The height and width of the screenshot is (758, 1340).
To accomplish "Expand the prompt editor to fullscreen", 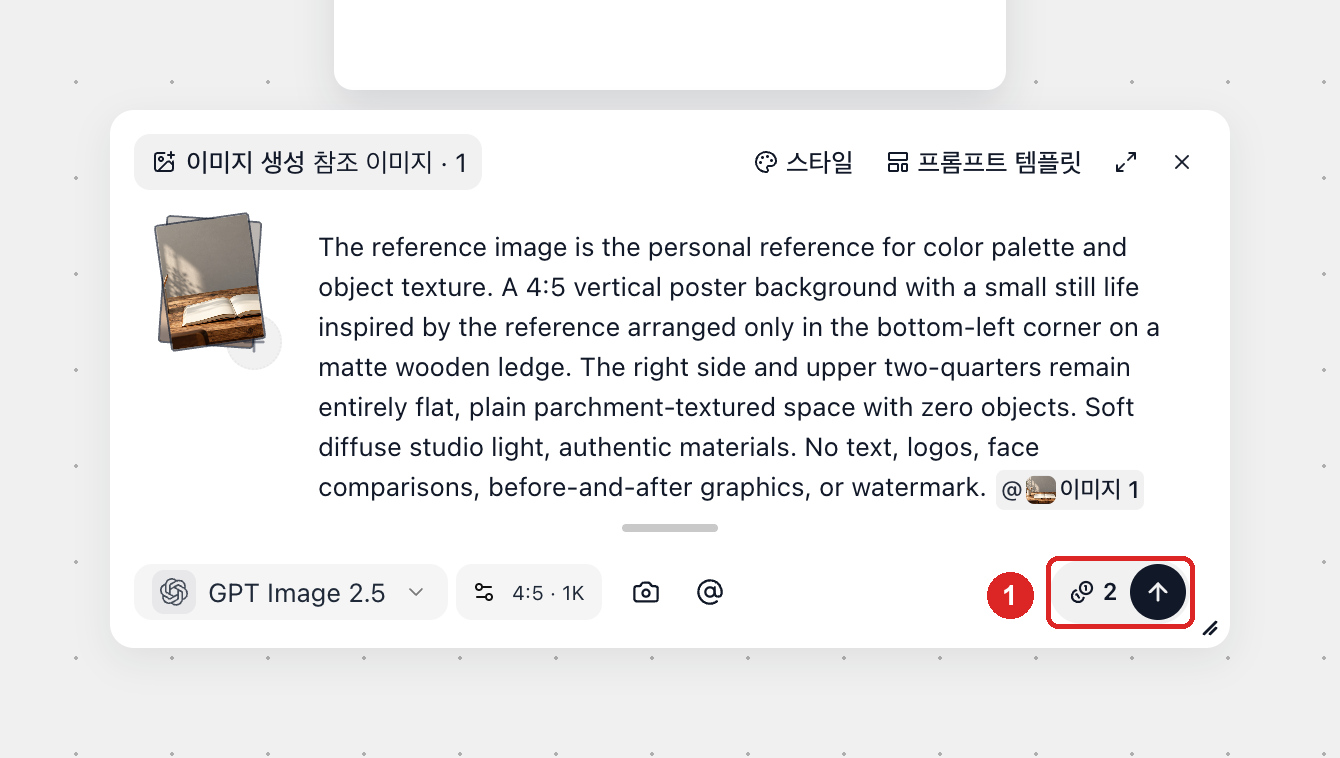I will coord(1126,162).
